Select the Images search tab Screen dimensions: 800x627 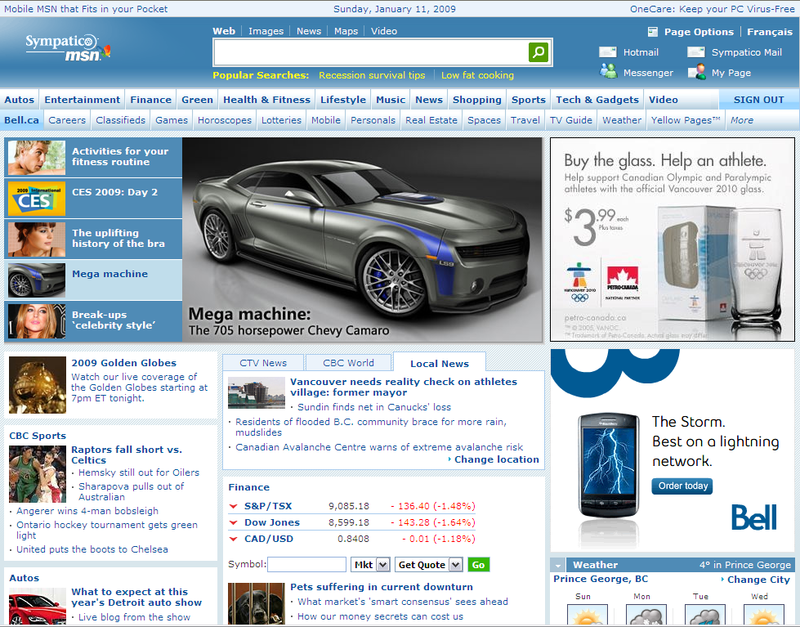(266, 31)
